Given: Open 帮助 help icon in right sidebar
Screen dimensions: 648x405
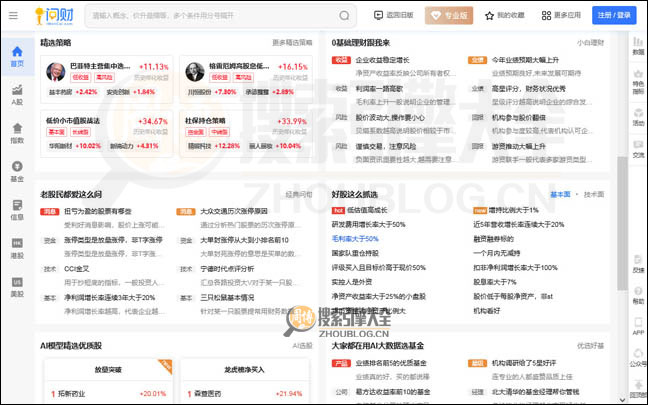Looking at the screenshot, I should pos(638,295).
